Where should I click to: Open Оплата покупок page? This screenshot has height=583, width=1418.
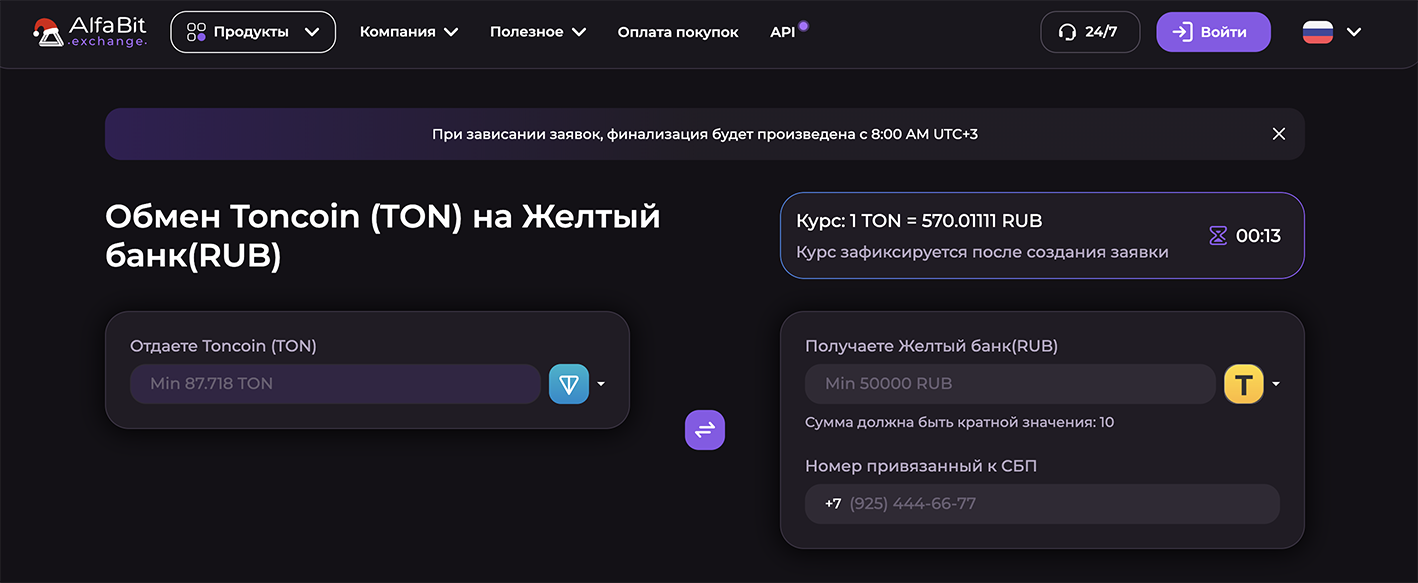[678, 32]
